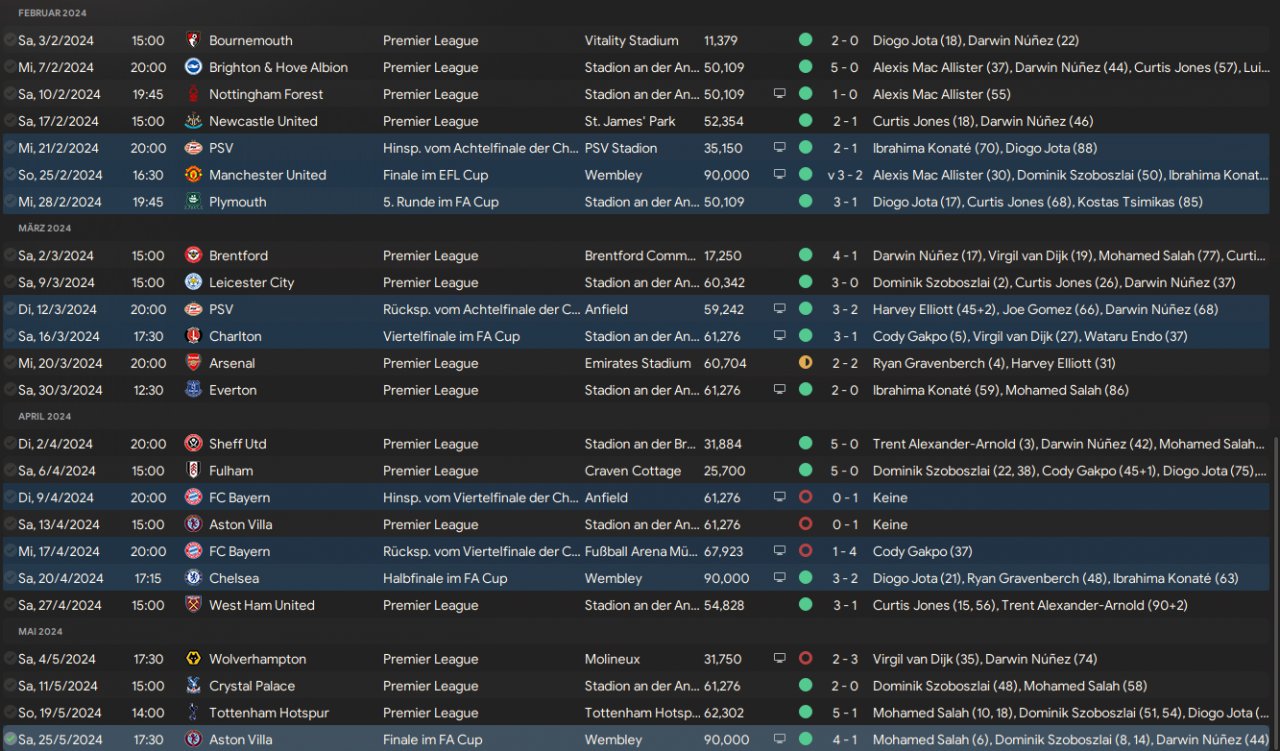This screenshot has height=751, width=1280.
Task: Click 'Halbfinale im FA Cup' competition text
Action: click(x=445, y=579)
